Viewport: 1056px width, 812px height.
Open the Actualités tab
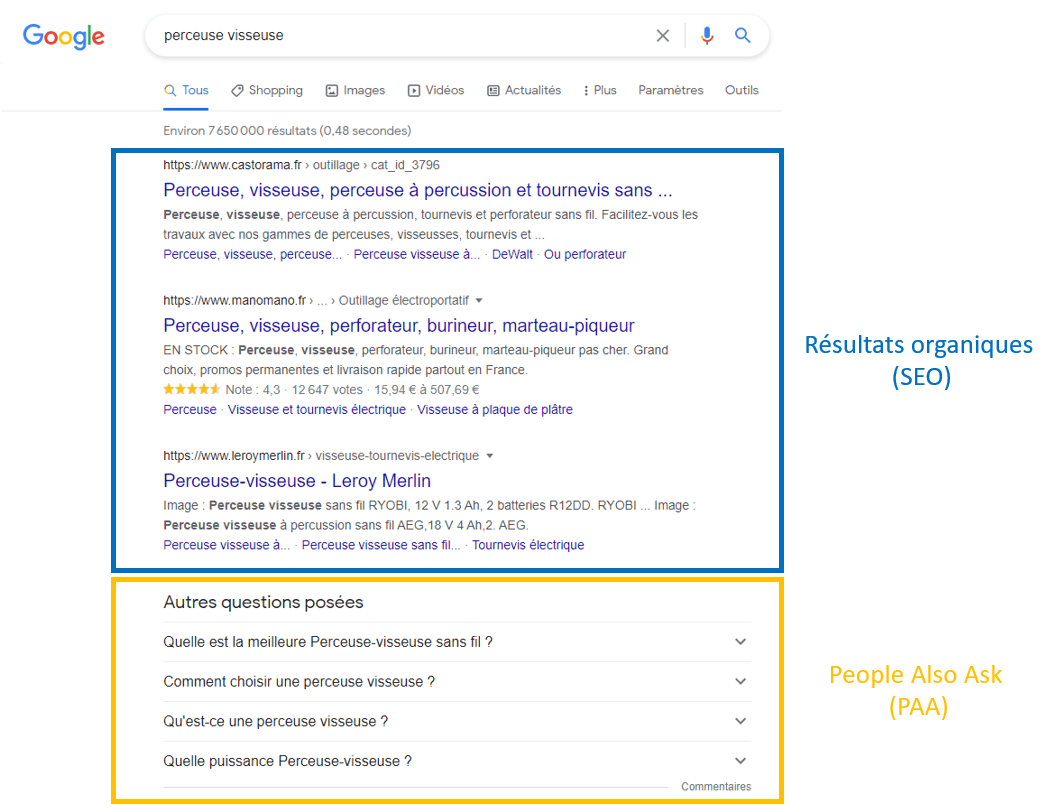(x=524, y=90)
